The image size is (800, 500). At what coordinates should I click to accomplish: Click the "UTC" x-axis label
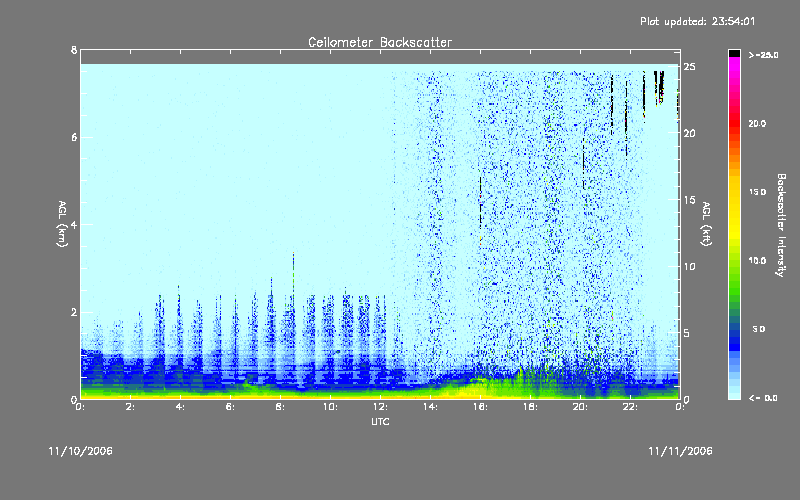tap(380, 421)
